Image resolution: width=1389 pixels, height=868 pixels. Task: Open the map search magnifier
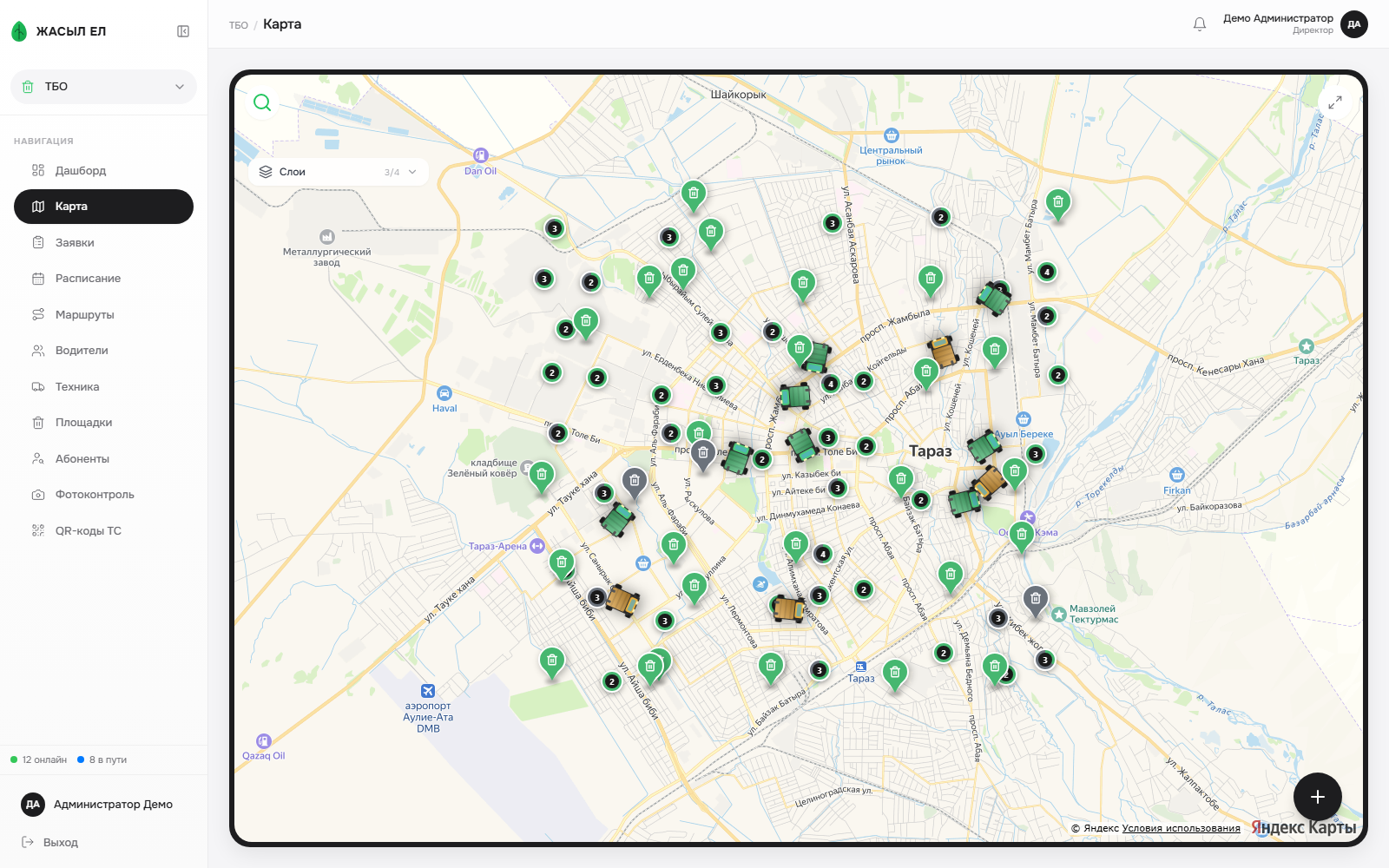[262, 102]
